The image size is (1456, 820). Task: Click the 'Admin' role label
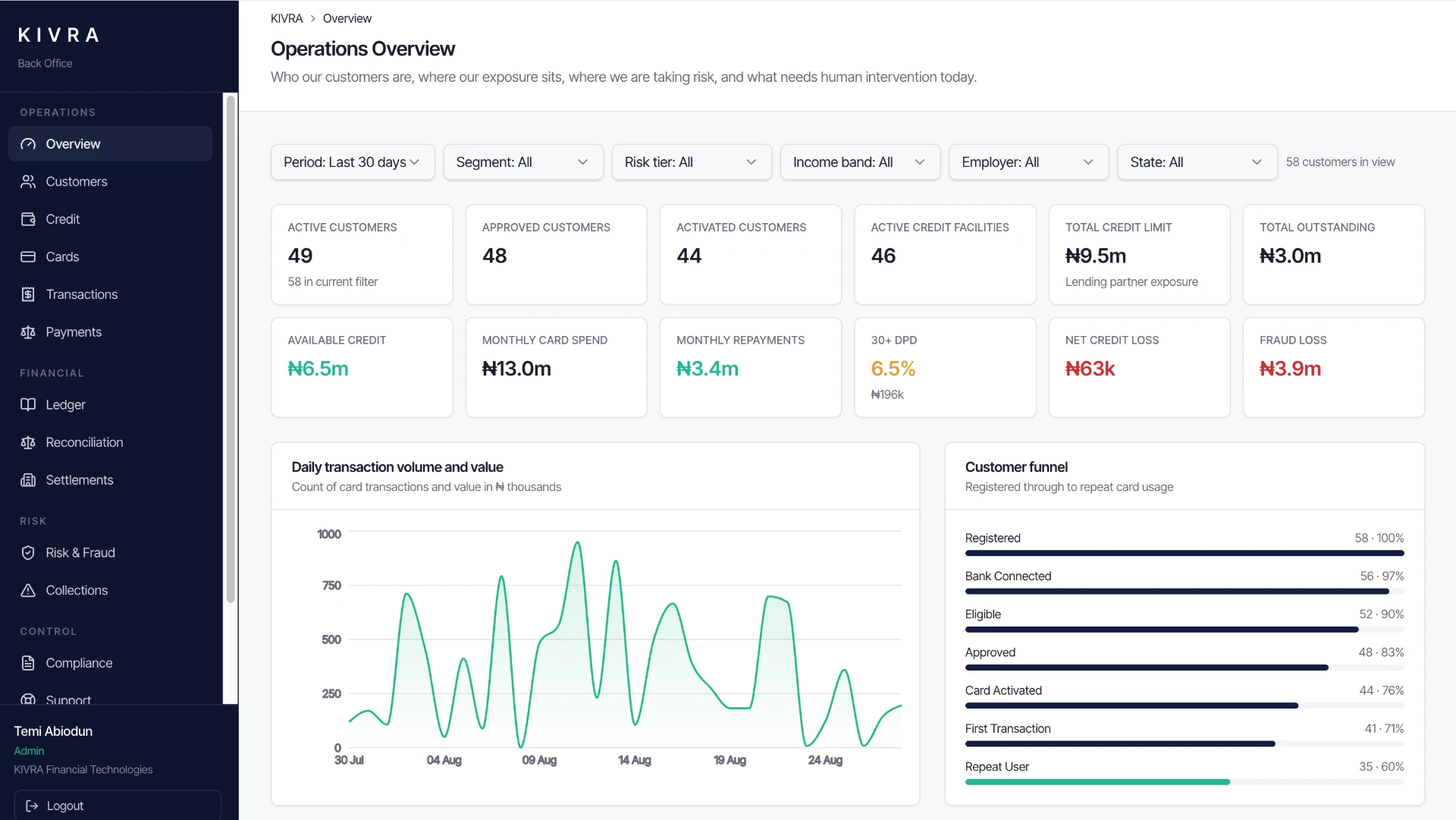coord(29,751)
